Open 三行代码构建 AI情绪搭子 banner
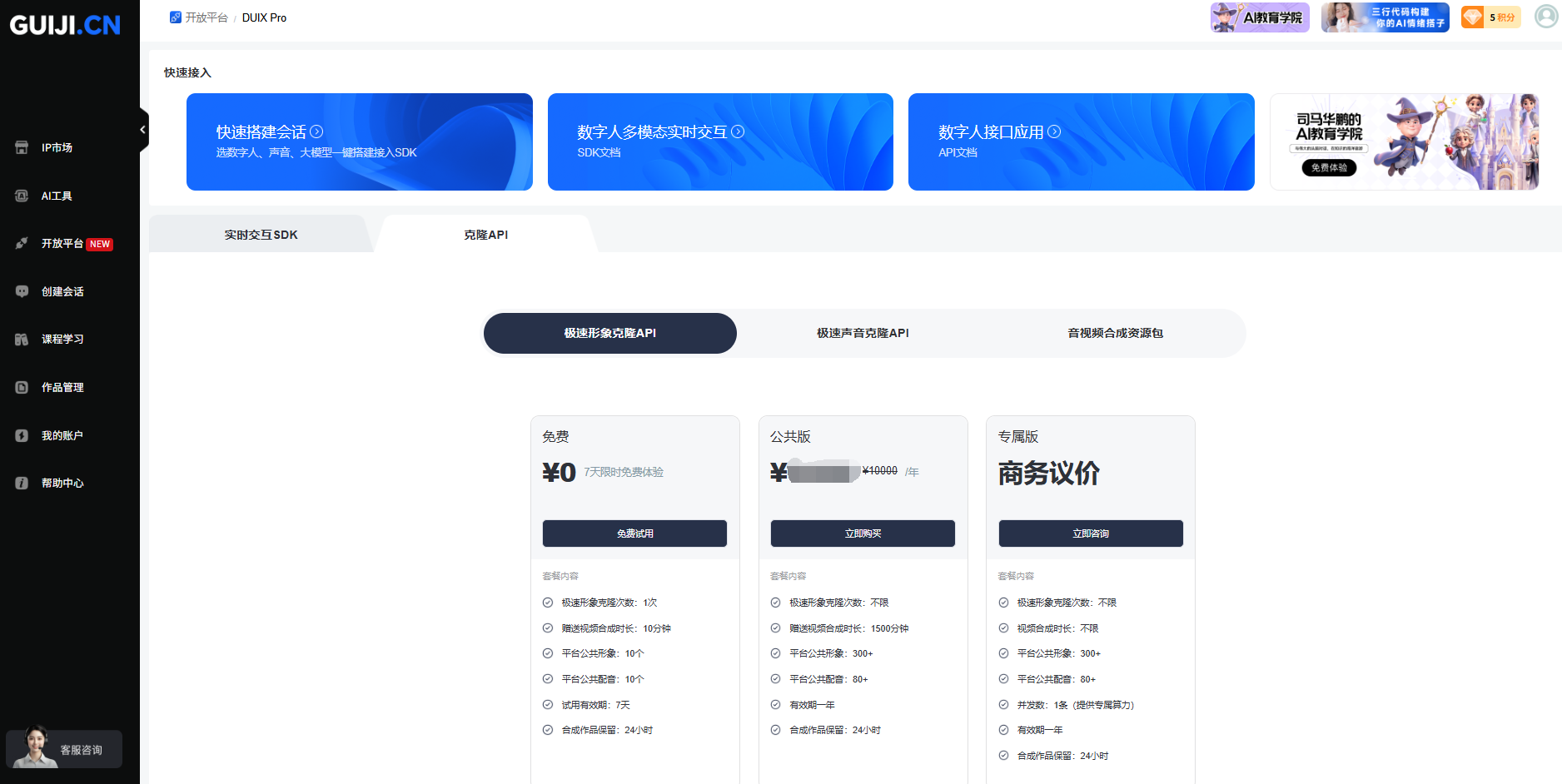 1385,17
